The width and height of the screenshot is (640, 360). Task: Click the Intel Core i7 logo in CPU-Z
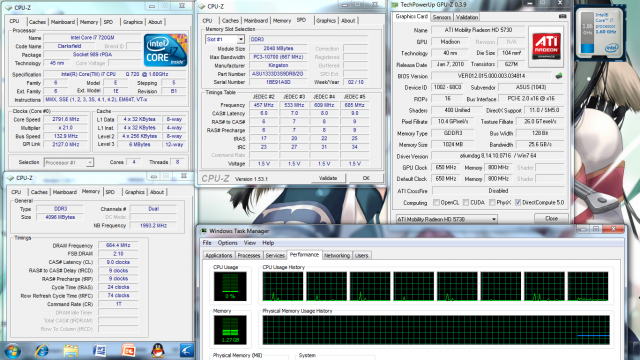(x=165, y=50)
